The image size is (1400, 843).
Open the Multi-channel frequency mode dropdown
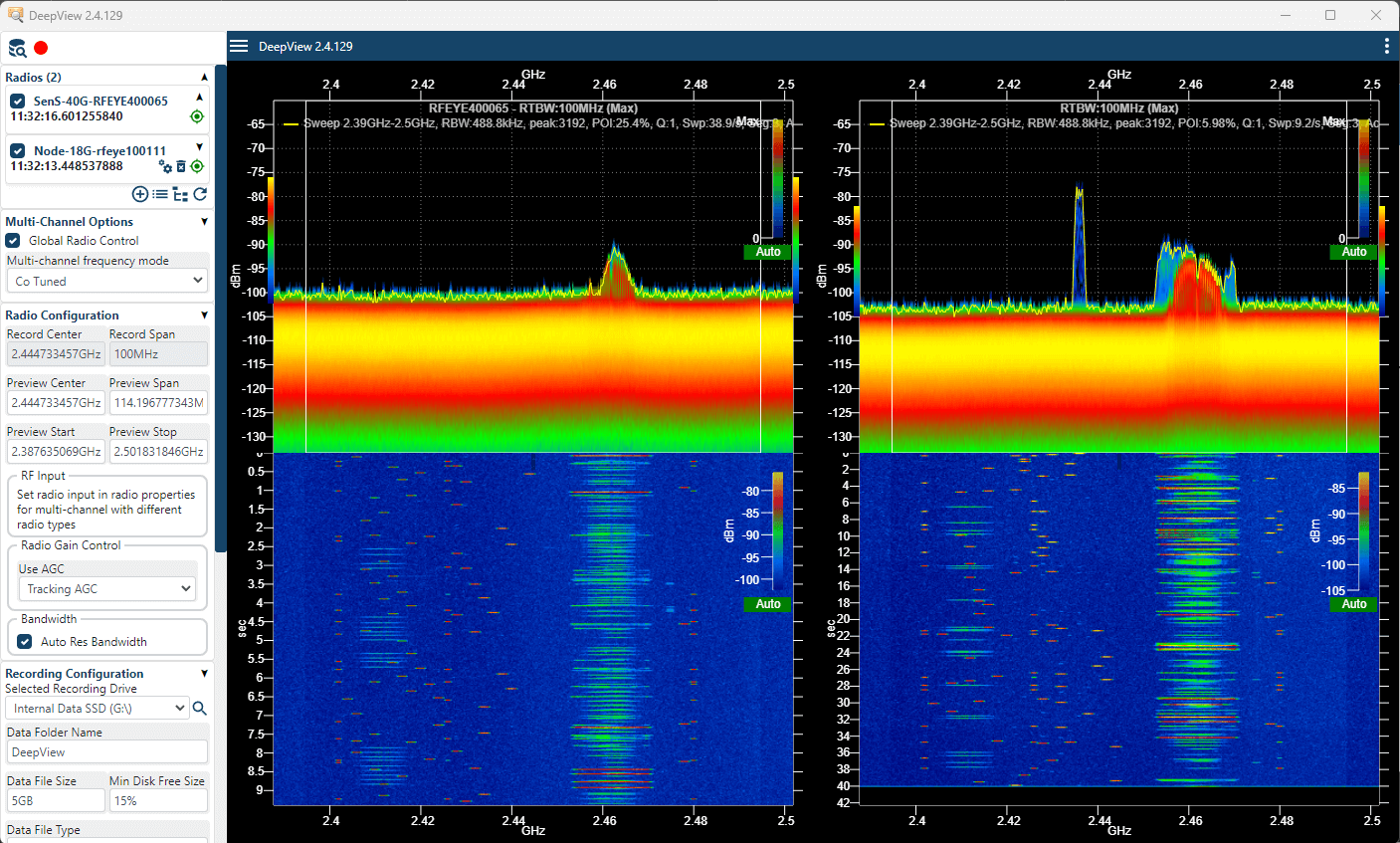click(x=106, y=280)
